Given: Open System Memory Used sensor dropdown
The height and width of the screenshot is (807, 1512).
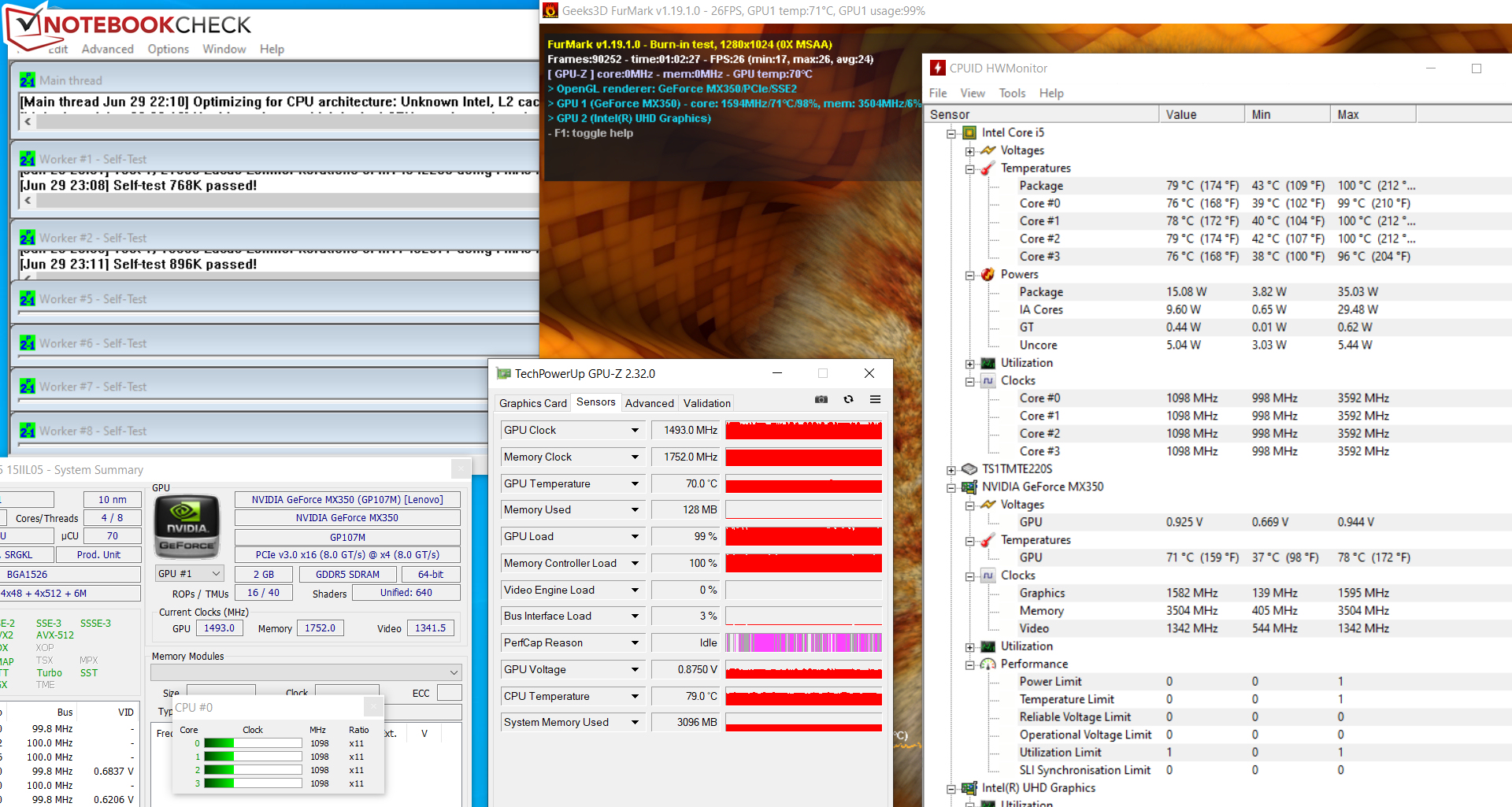Looking at the screenshot, I should 635,722.
